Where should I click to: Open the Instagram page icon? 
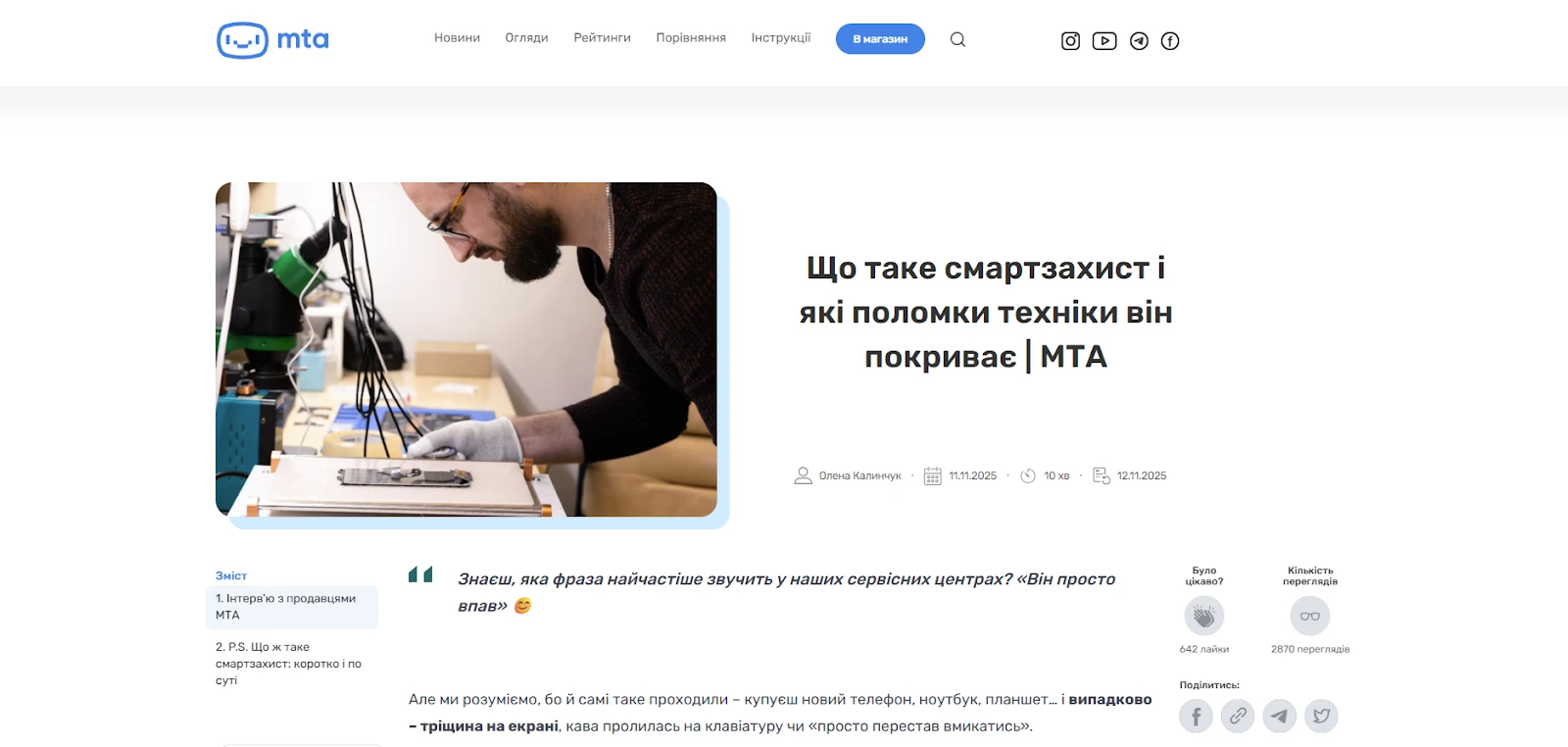point(1070,41)
